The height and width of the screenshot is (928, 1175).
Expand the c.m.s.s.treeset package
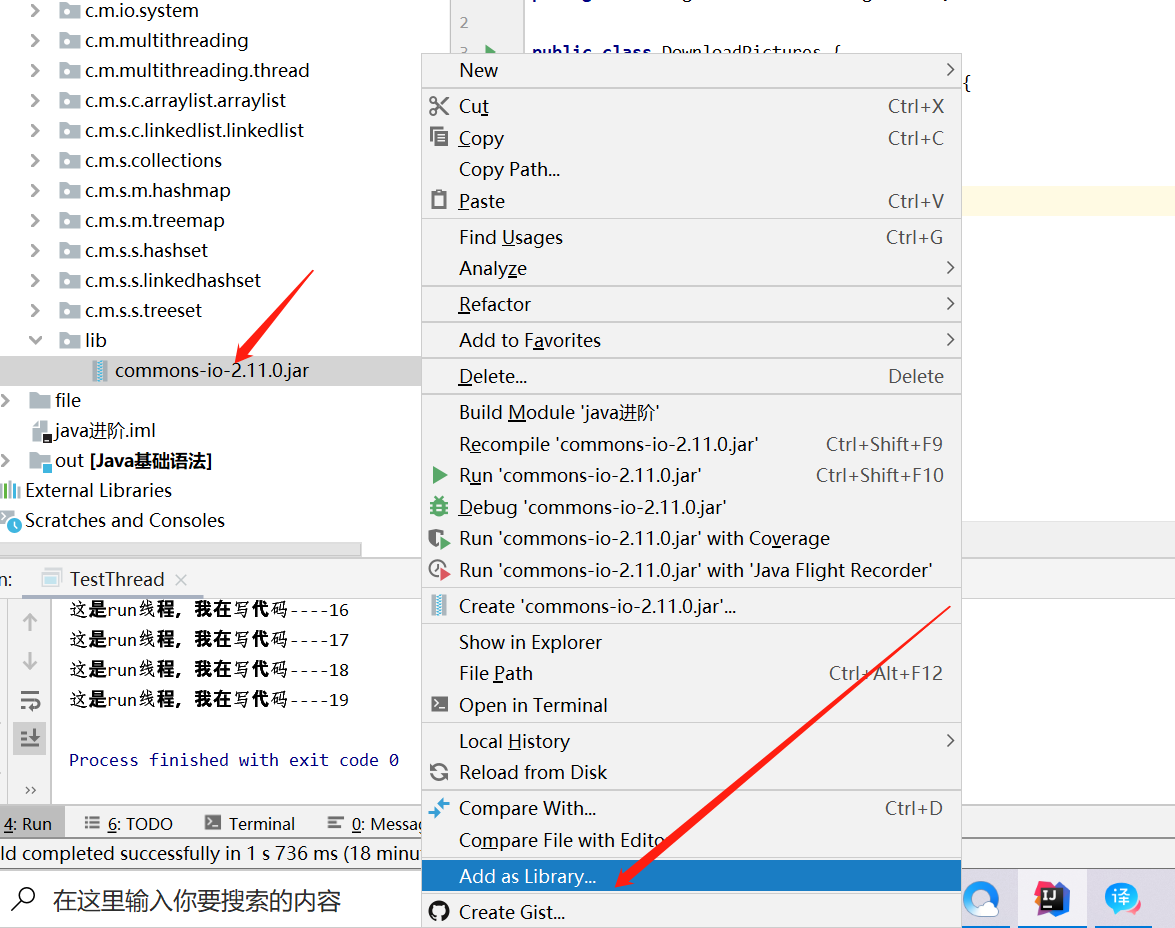point(34,310)
